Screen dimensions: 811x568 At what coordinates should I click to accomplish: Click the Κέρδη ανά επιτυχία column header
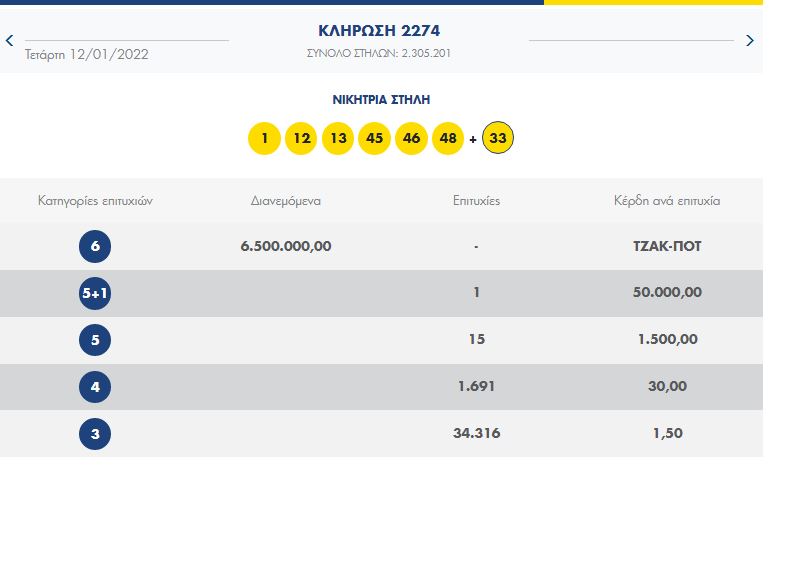(667, 201)
